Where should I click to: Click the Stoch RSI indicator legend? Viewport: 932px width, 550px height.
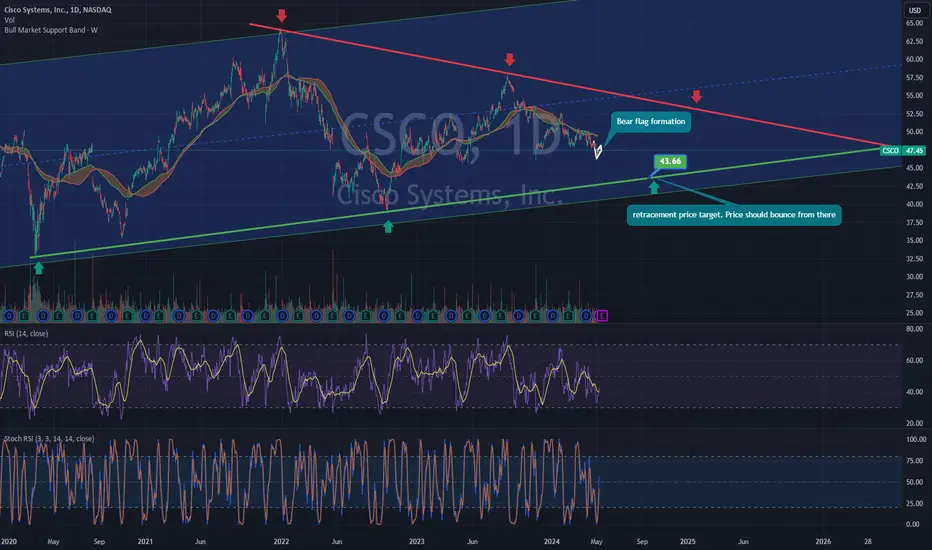click(49, 439)
